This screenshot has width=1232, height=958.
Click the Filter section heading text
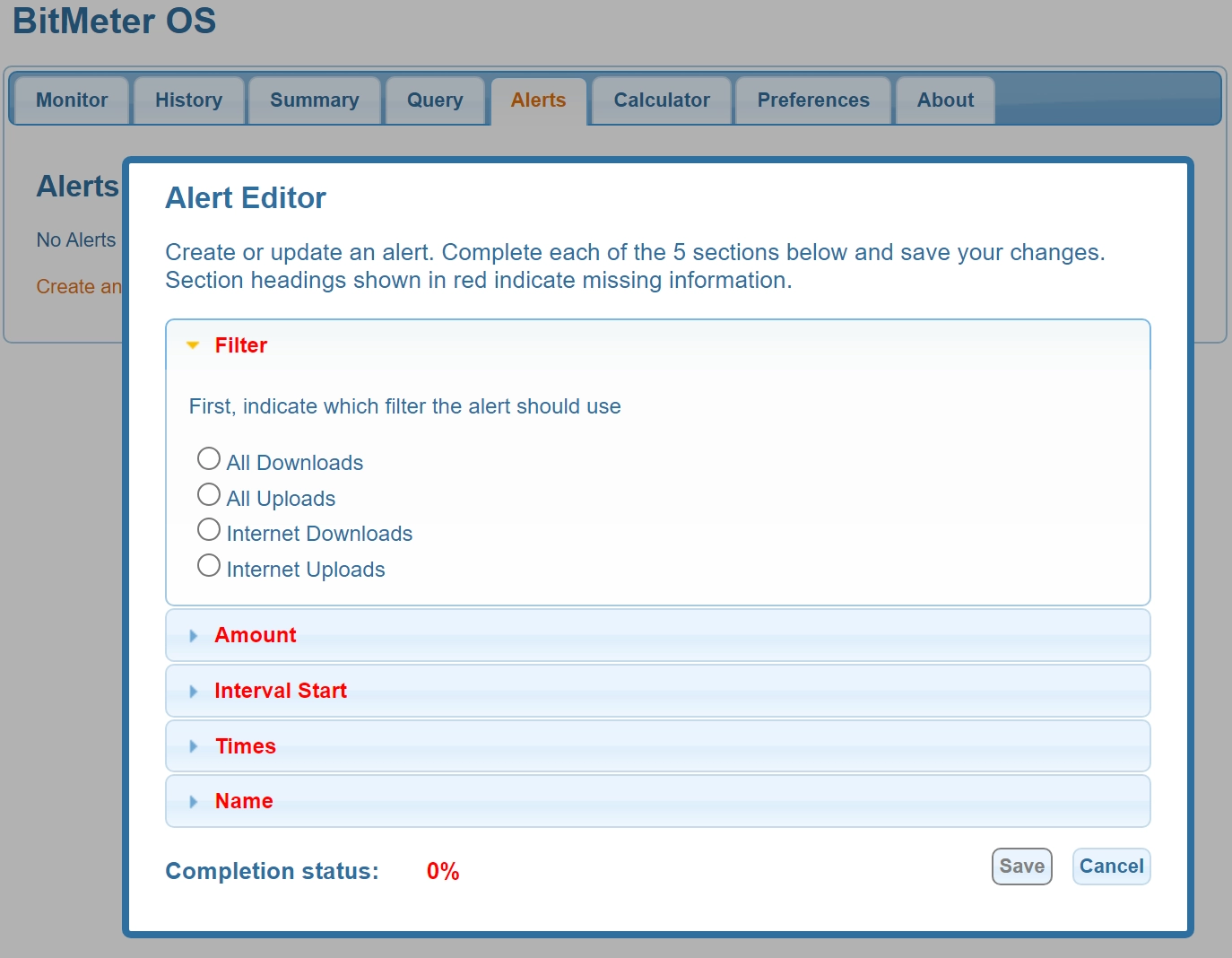coord(241,345)
